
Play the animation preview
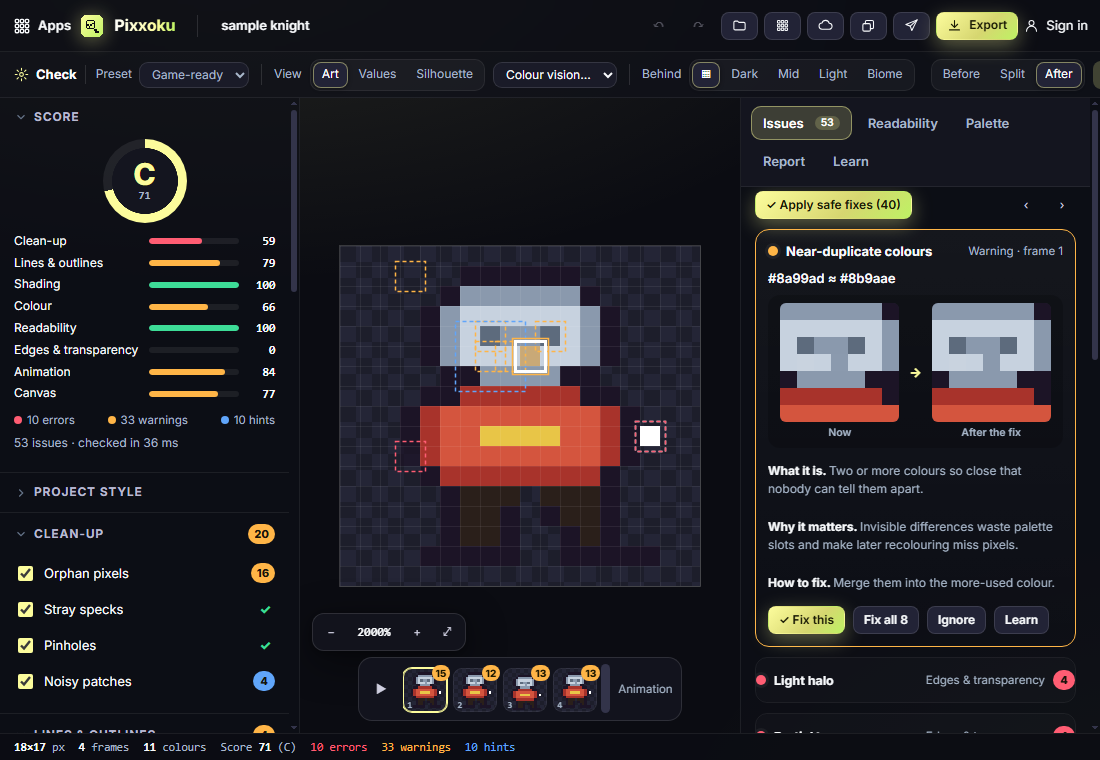click(381, 689)
